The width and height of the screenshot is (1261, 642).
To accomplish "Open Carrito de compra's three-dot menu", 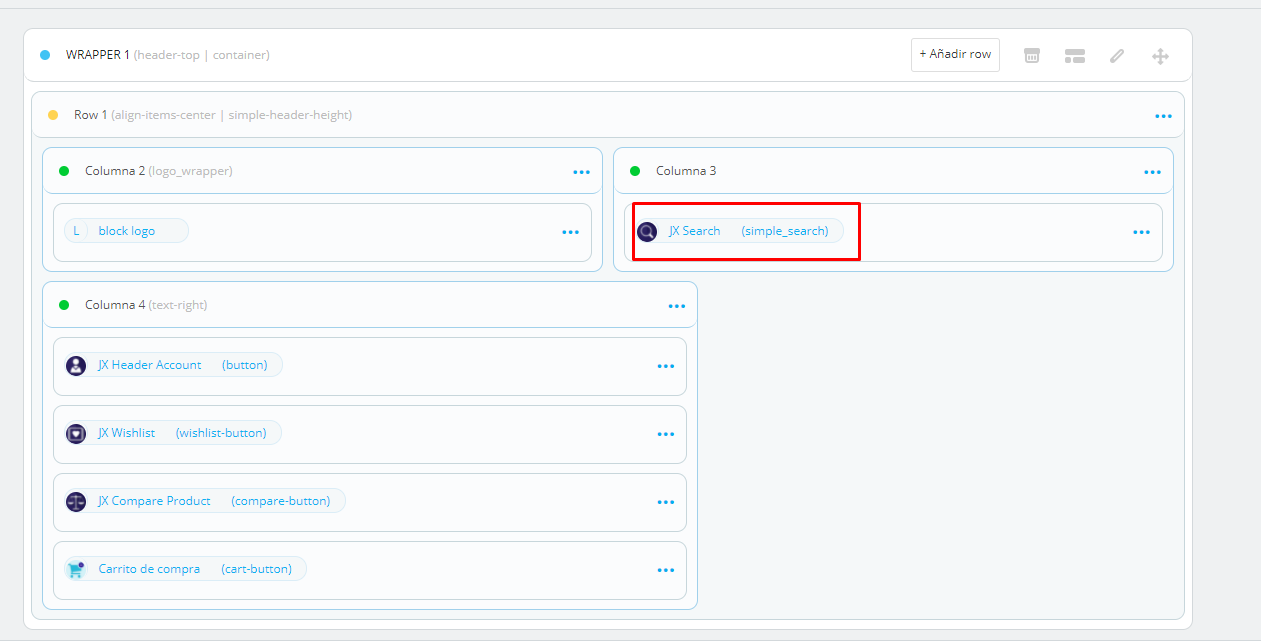I will click(666, 570).
